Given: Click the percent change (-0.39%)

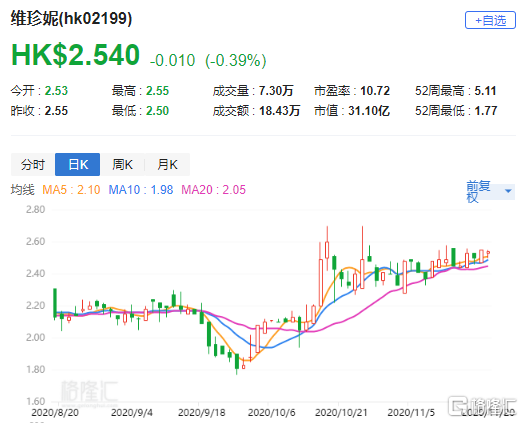Looking at the screenshot, I should pos(236,60).
